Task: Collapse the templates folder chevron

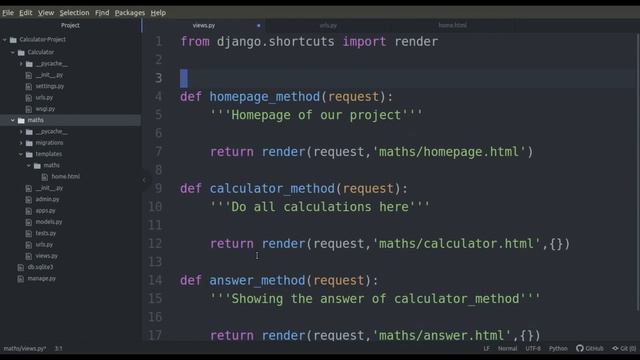Action: 21,154
